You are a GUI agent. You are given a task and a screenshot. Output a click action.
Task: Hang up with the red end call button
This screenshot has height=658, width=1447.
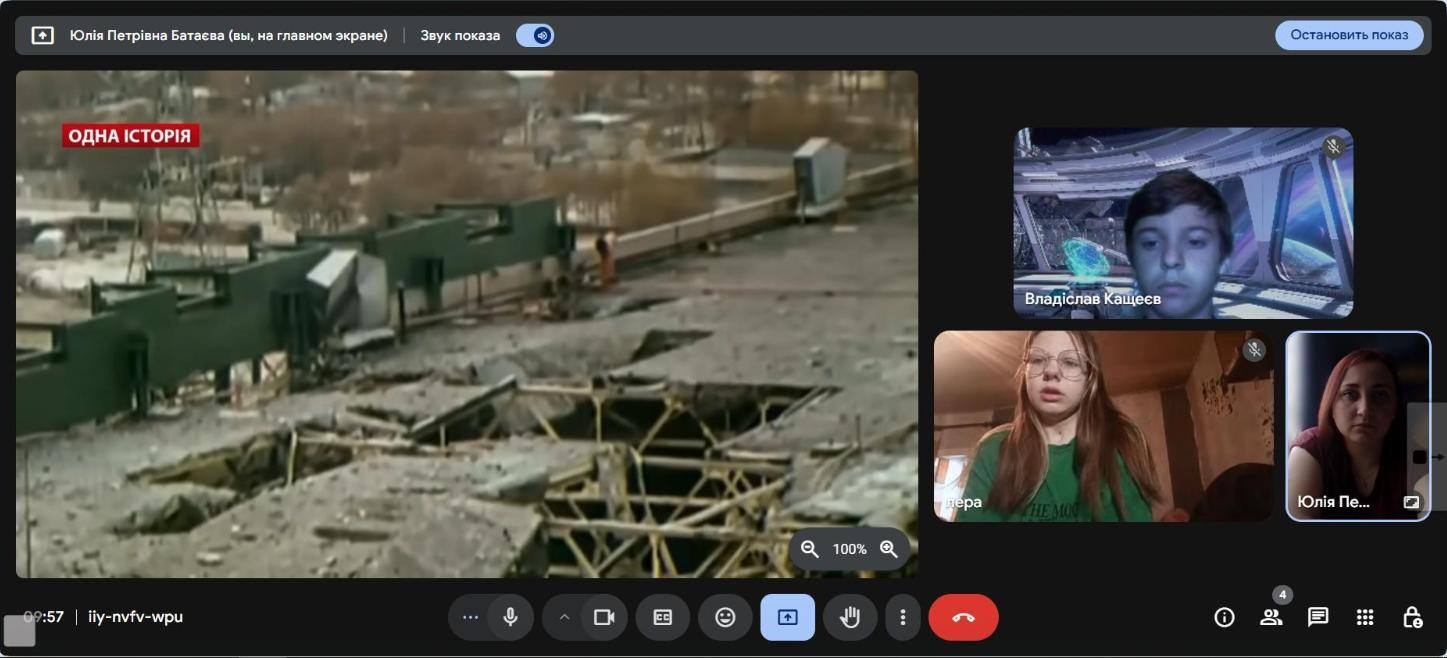[963, 617]
